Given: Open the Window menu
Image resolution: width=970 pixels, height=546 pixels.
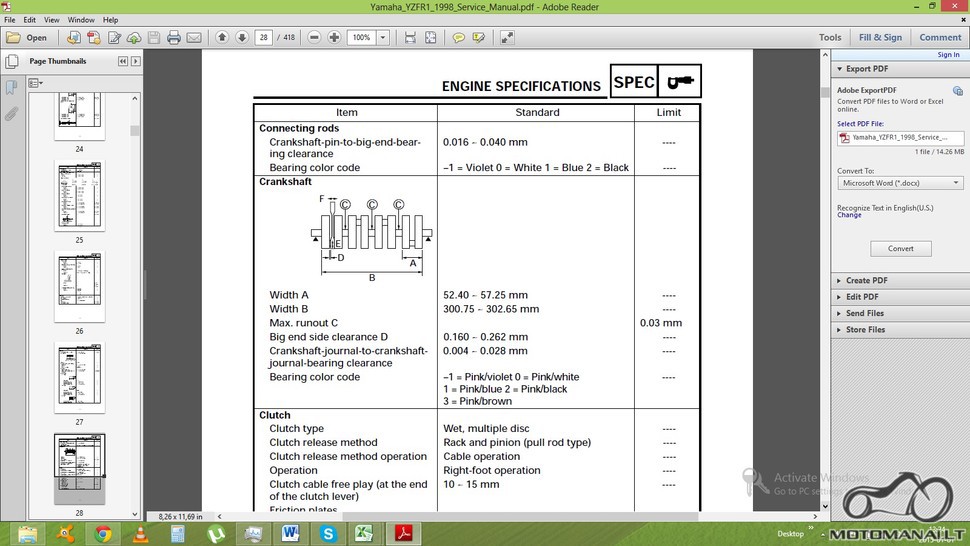Looking at the screenshot, I should point(81,20).
